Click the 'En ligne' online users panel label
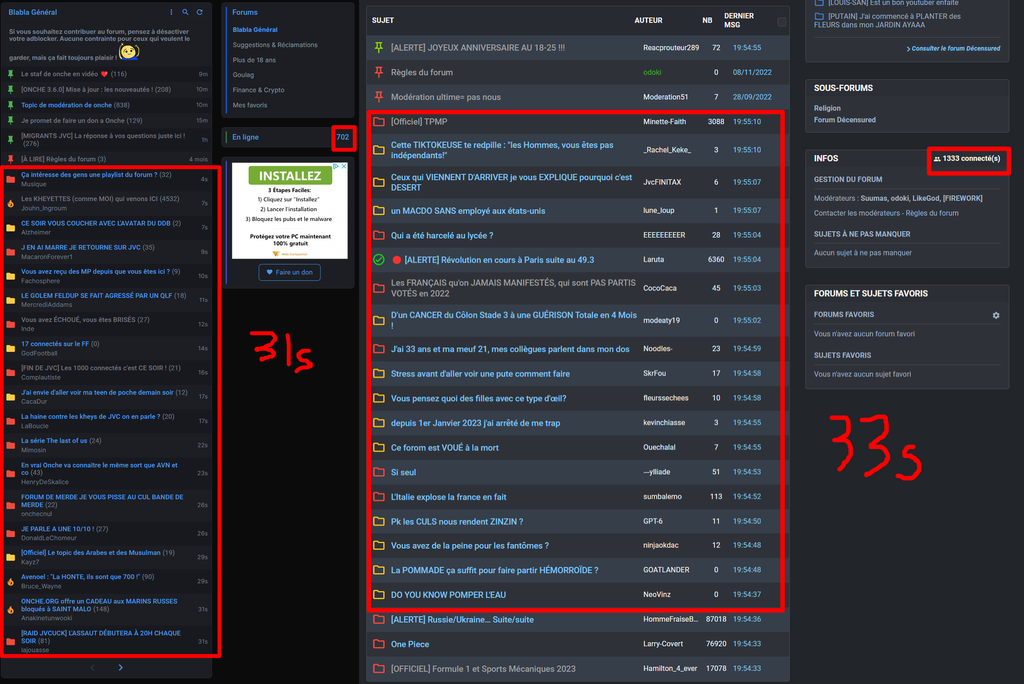Image resolution: width=1024 pixels, height=684 pixels. pyautogui.click(x=246, y=137)
